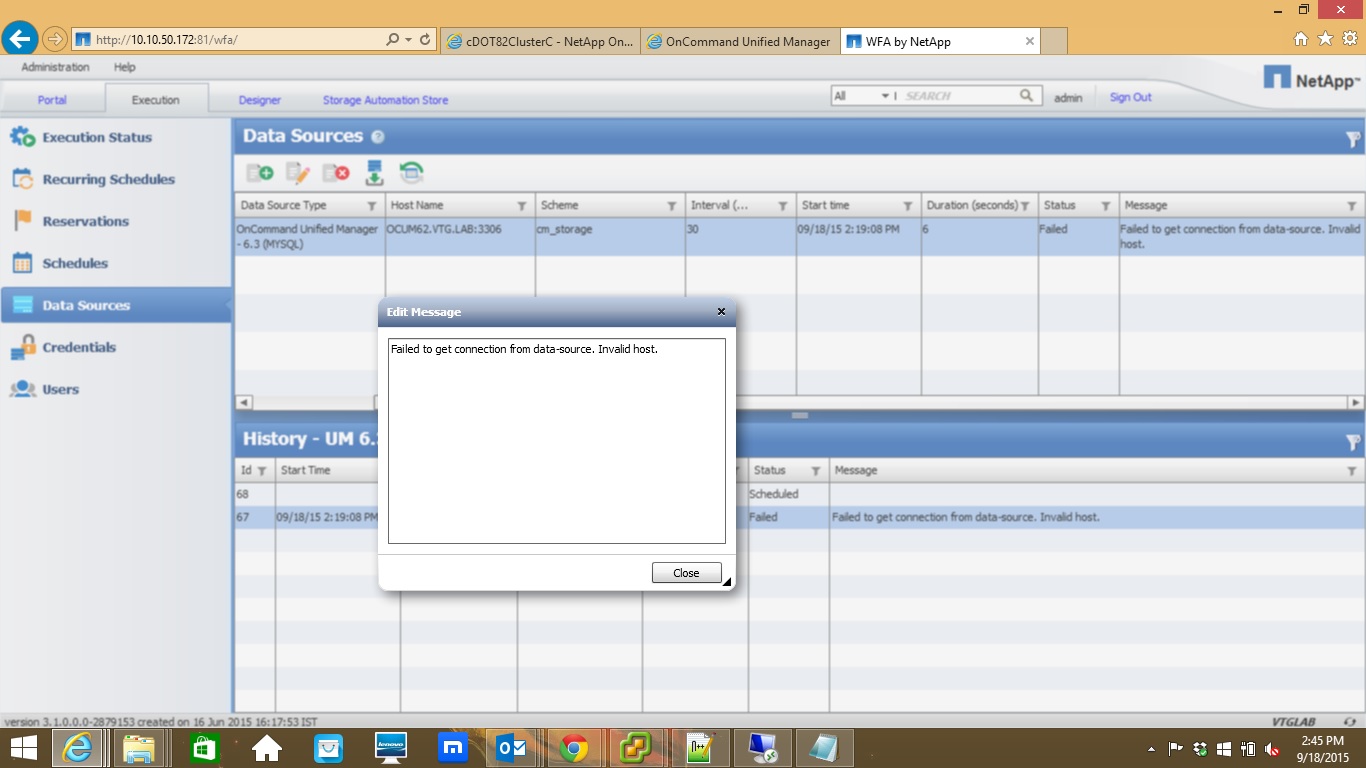Open filter for Interval column
The image size is (1366, 768).
(x=783, y=206)
